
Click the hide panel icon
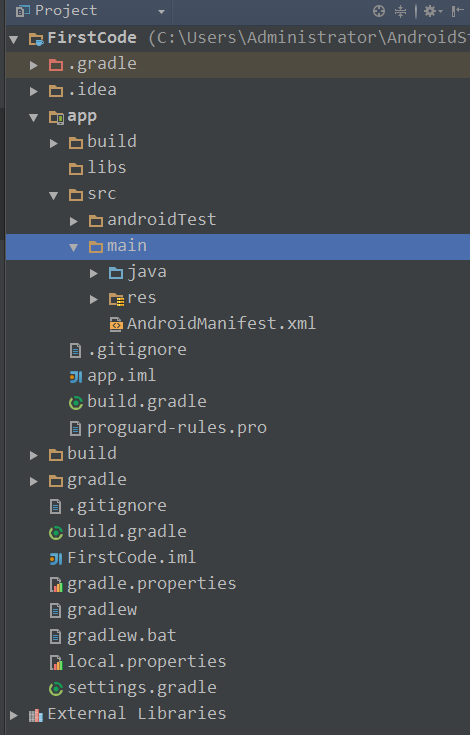coord(457,11)
